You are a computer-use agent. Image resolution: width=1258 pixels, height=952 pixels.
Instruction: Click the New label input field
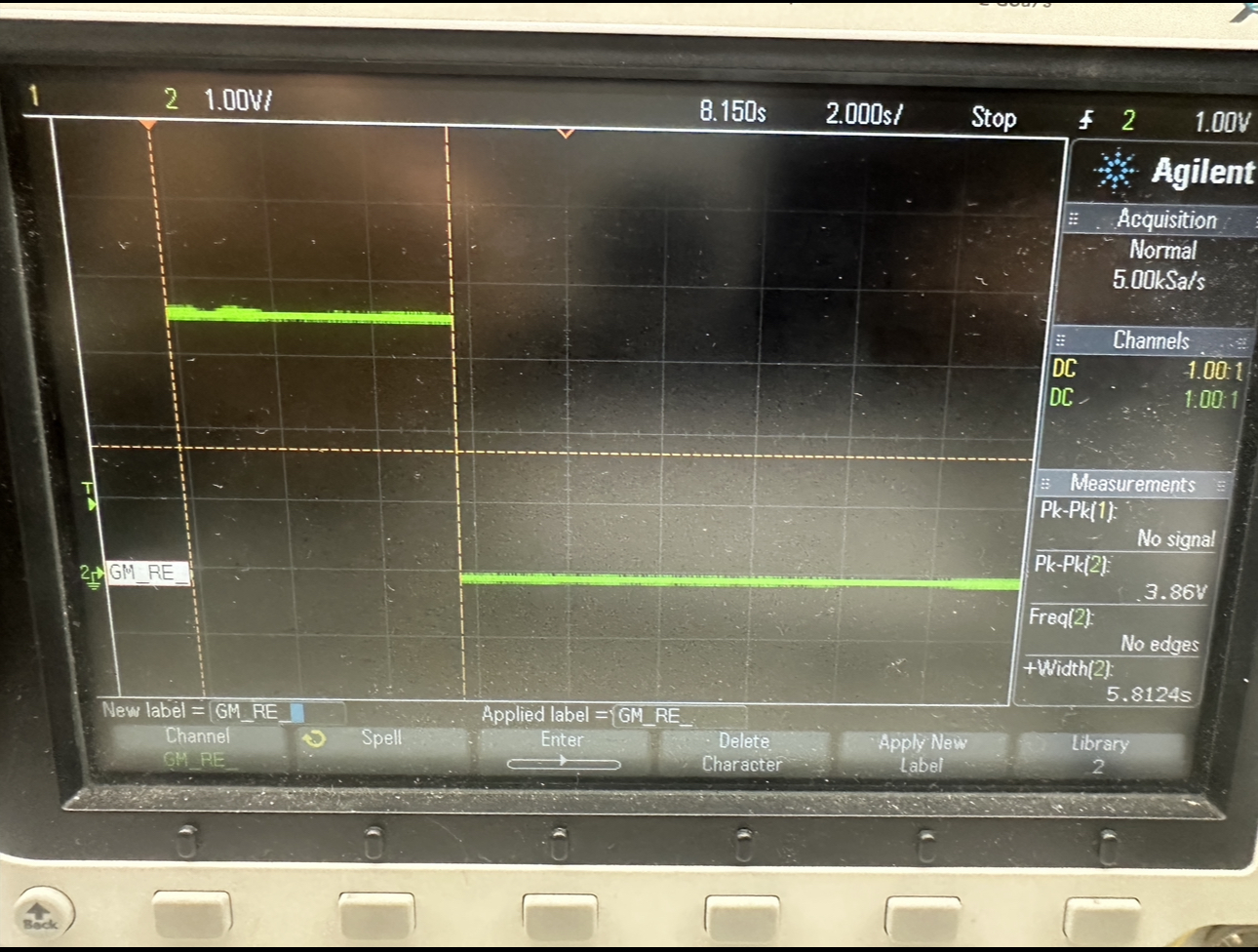(277, 712)
